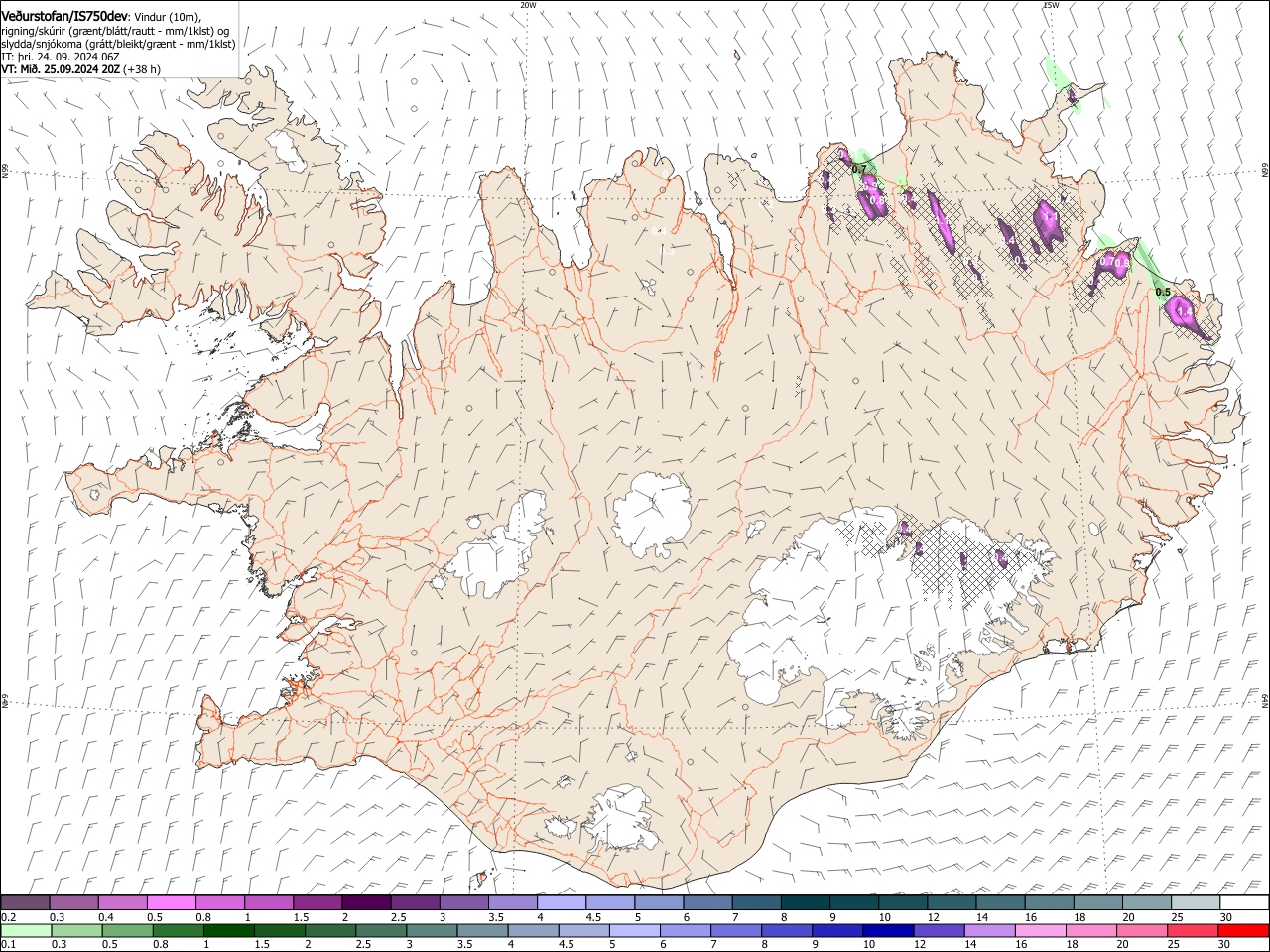Select the white 30 swatch ending the top legend row
This screenshot has width=1270, height=952.
click(1244, 903)
